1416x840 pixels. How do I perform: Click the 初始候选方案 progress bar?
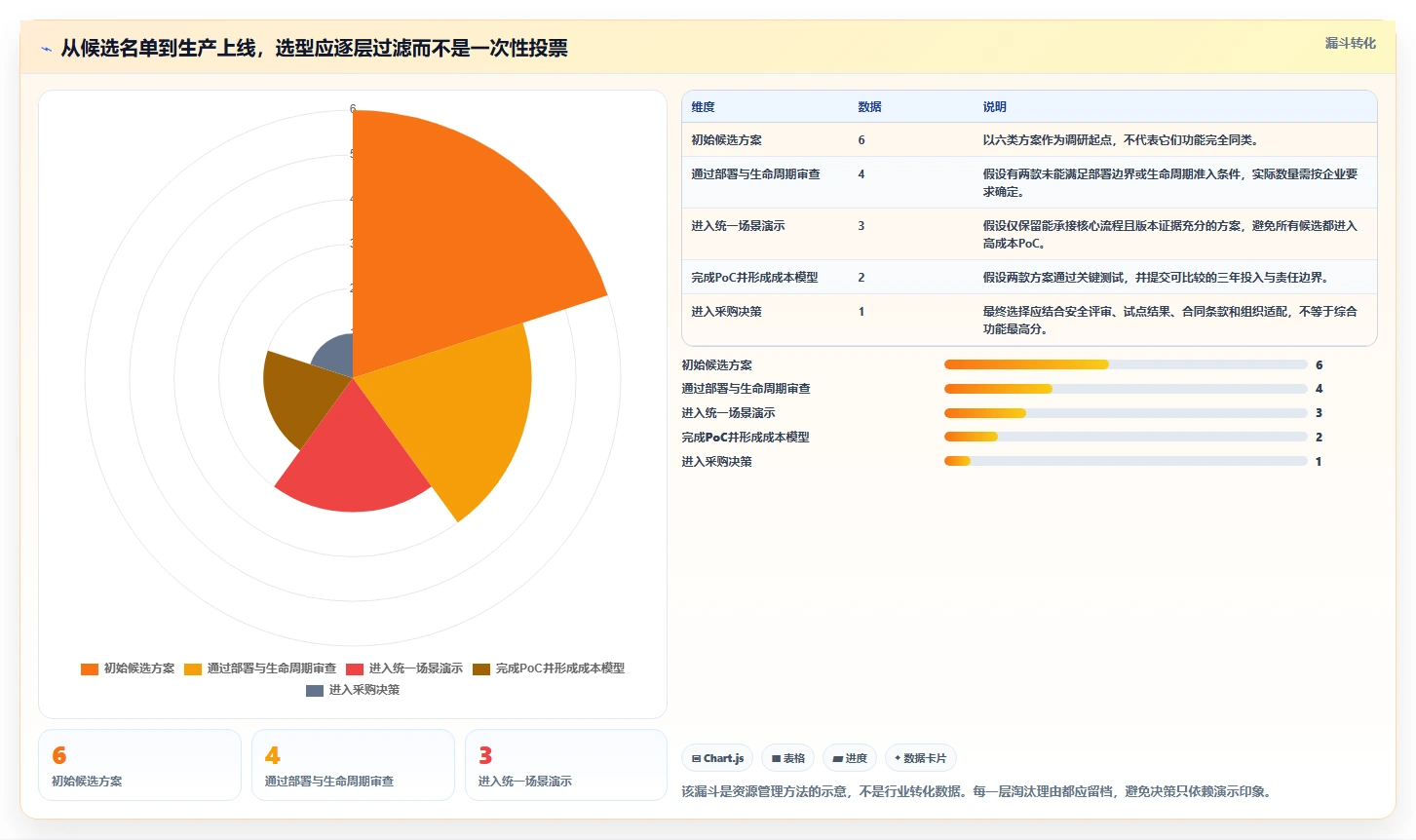(x=1126, y=364)
